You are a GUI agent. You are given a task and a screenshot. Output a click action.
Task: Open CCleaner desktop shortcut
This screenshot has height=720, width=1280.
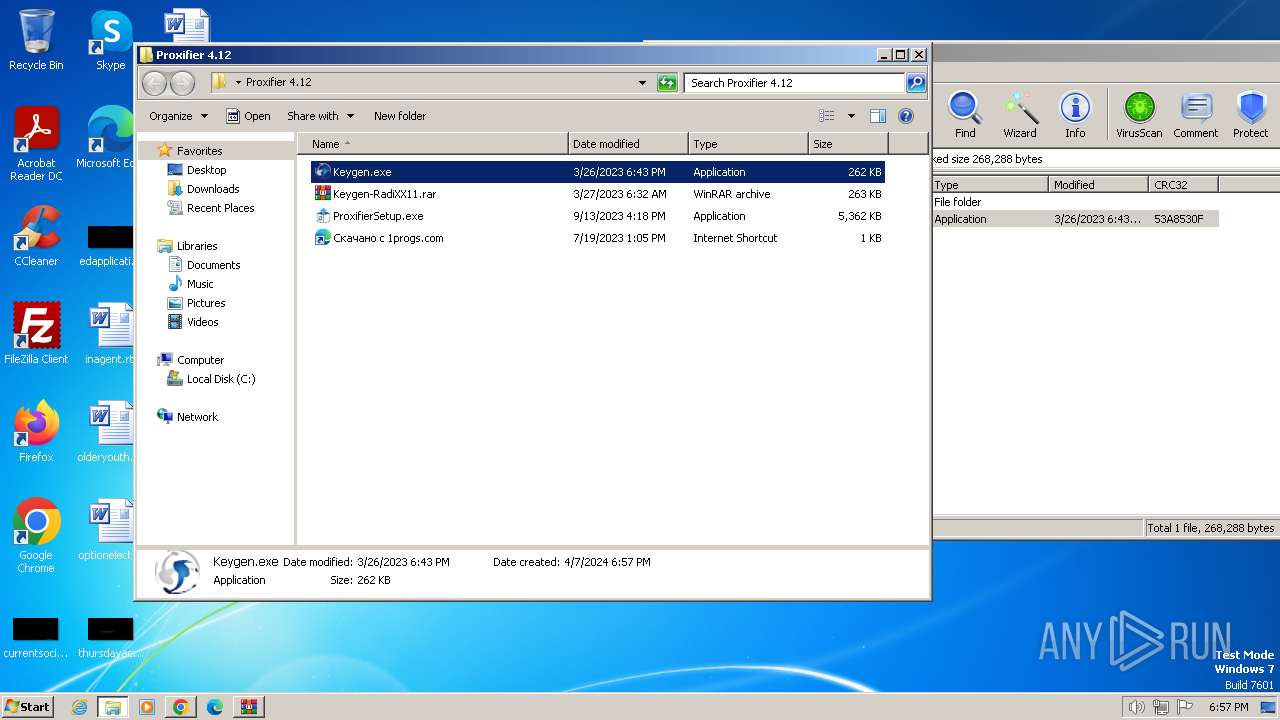tap(36, 237)
